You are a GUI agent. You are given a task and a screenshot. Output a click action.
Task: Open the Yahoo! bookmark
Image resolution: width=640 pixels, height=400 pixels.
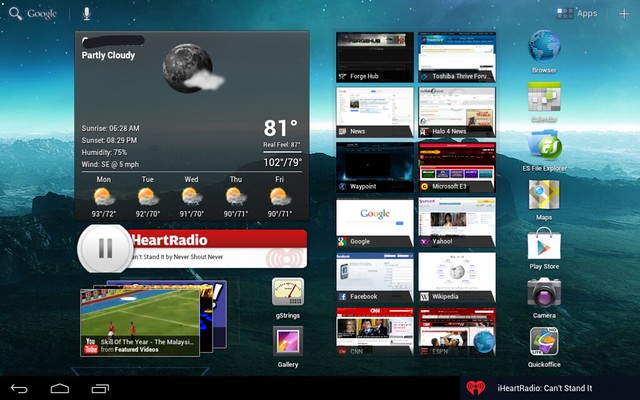457,222
